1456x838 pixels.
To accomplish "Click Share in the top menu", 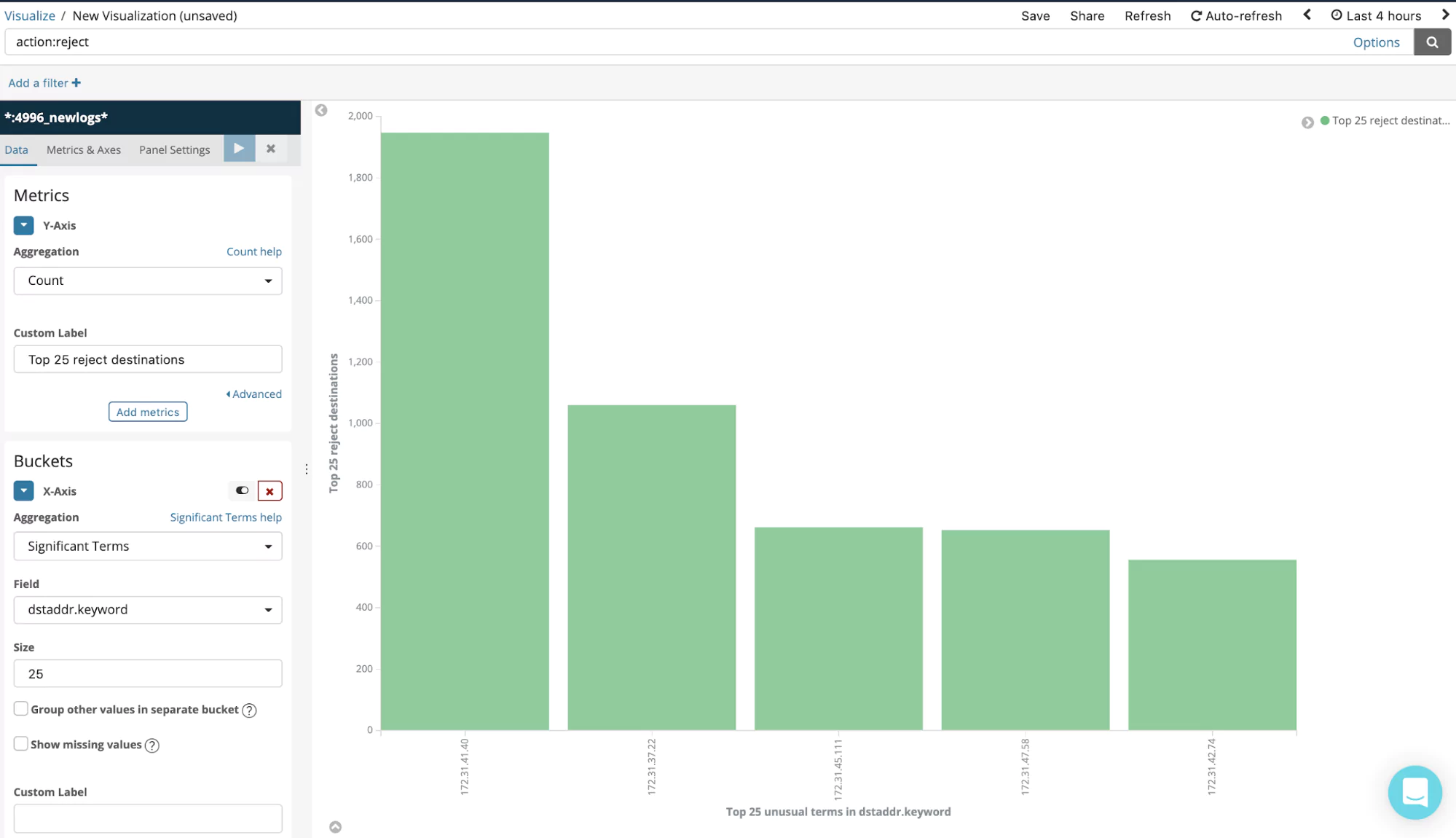I will [x=1087, y=15].
